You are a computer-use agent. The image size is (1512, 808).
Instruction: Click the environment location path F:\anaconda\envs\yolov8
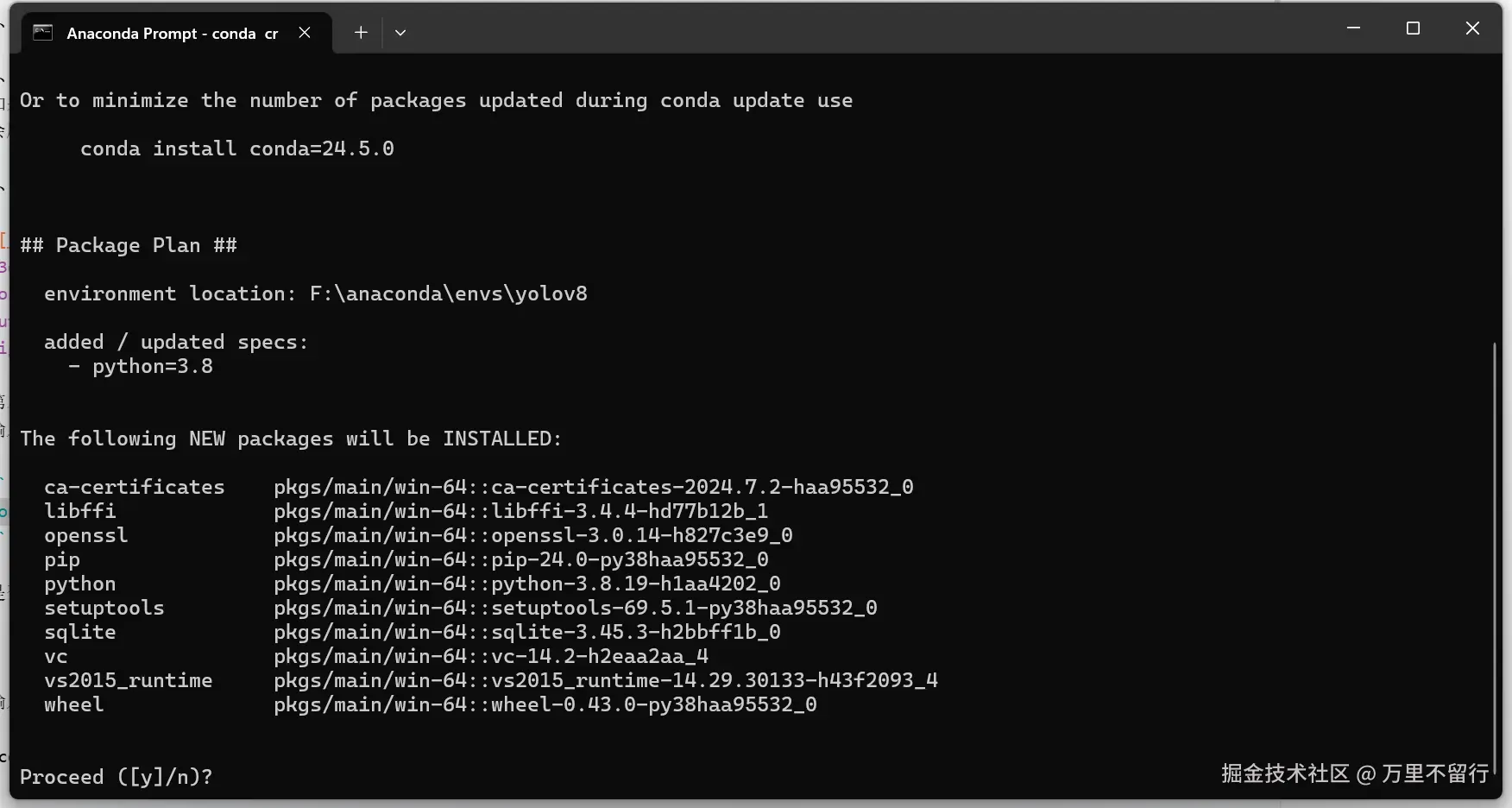tap(449, 294)
